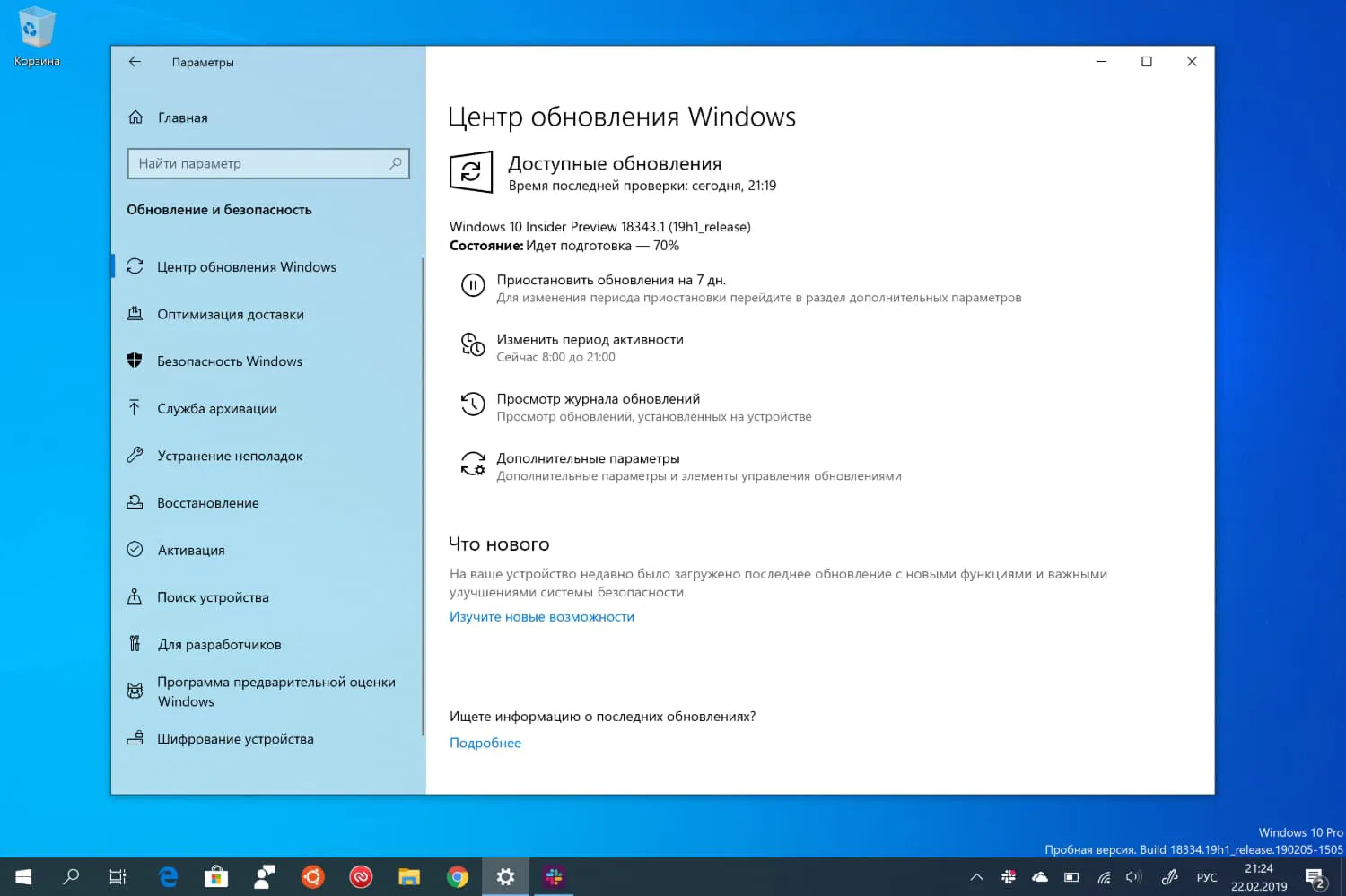Click the Поиск устройства icon

click(x=134, y=596)
